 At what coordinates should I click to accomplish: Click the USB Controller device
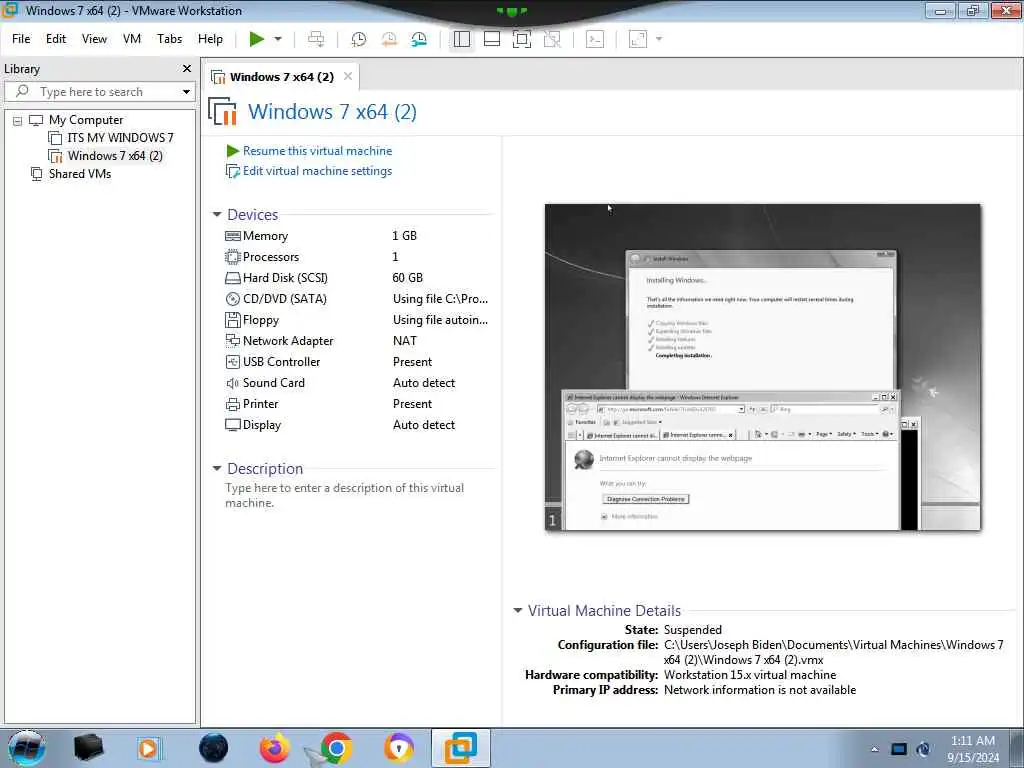pyautogui.click(x=281, y=362)
